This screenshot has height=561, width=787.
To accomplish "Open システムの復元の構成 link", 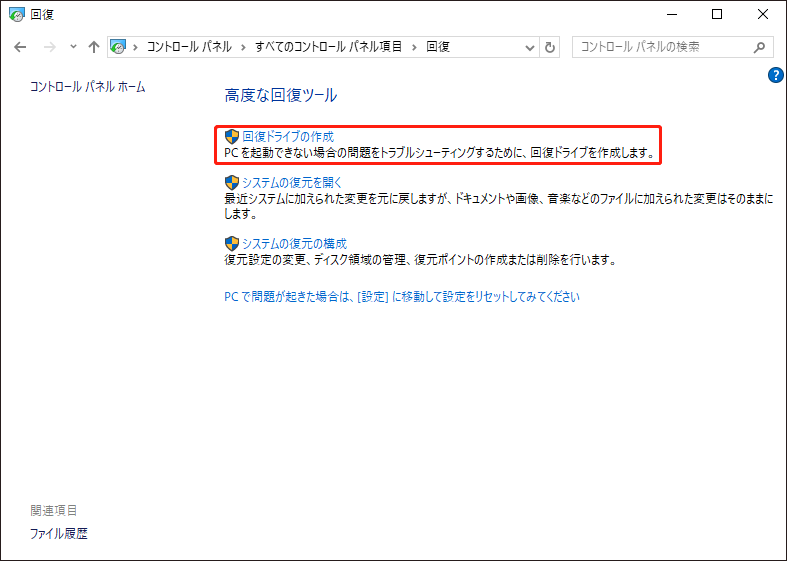I will pyautogui.click(x=295, y=243).
